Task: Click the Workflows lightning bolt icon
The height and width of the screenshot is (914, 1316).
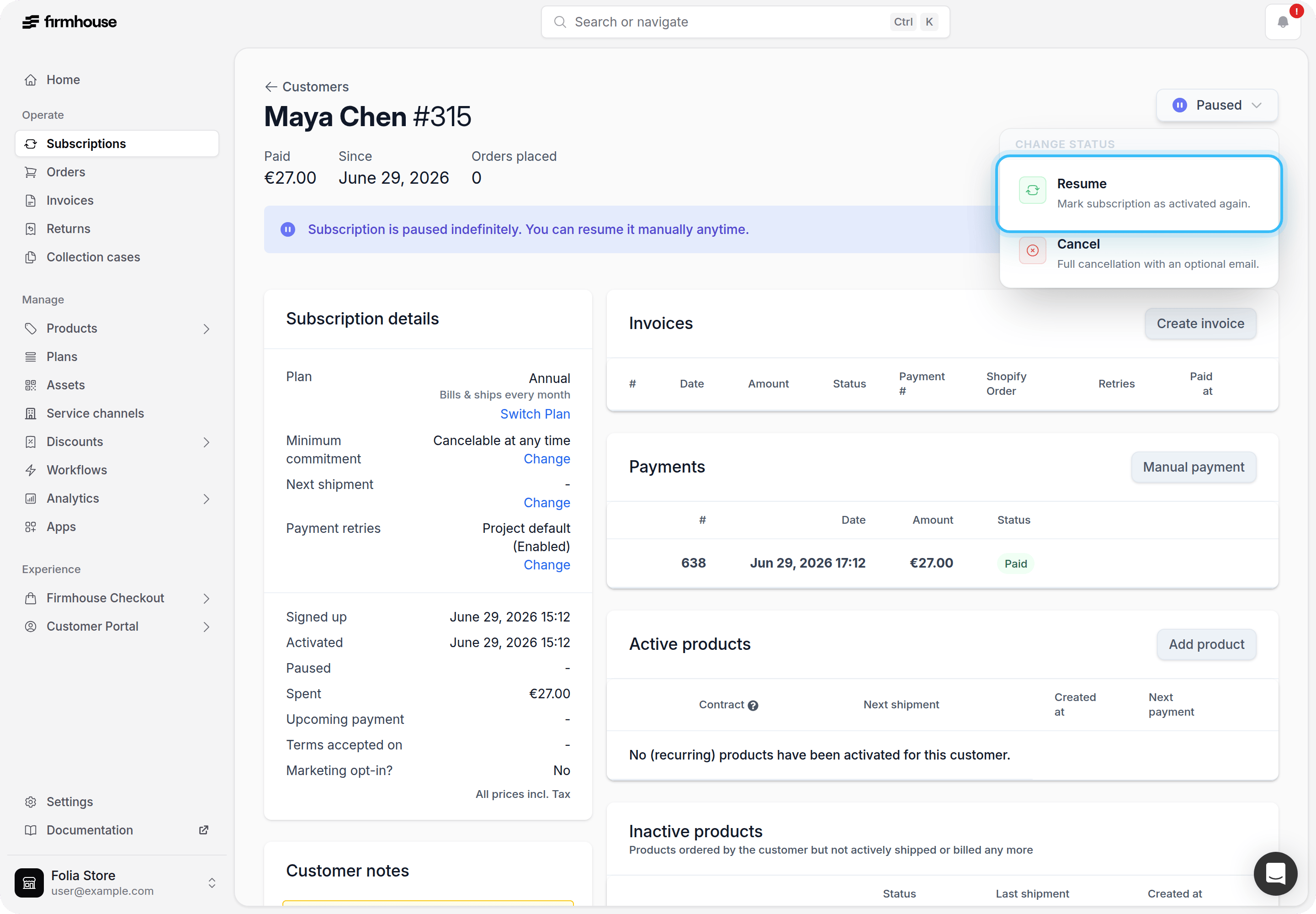Action: pos(31,470)
